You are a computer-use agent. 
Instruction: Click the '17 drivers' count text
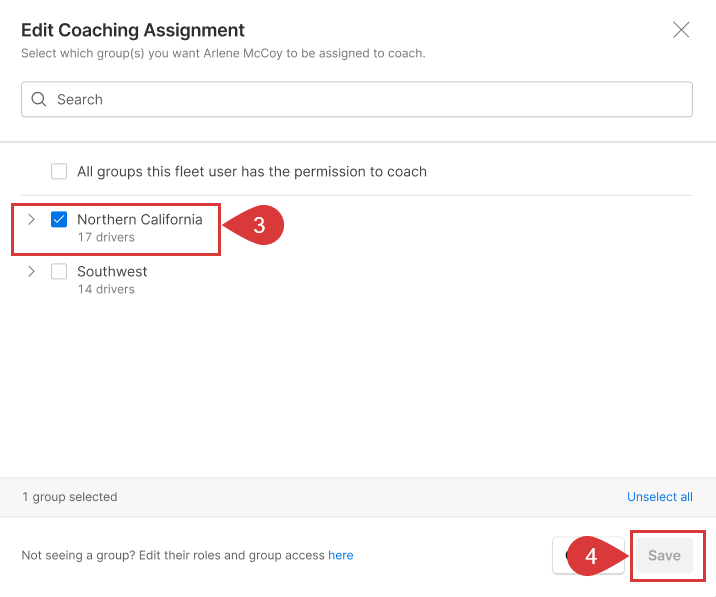point(106,238)
